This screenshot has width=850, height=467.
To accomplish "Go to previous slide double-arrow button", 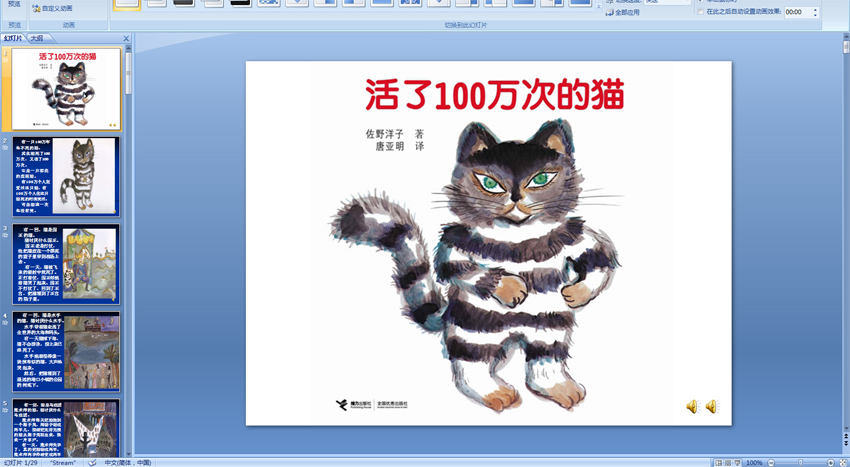I will tap(846, 437).
